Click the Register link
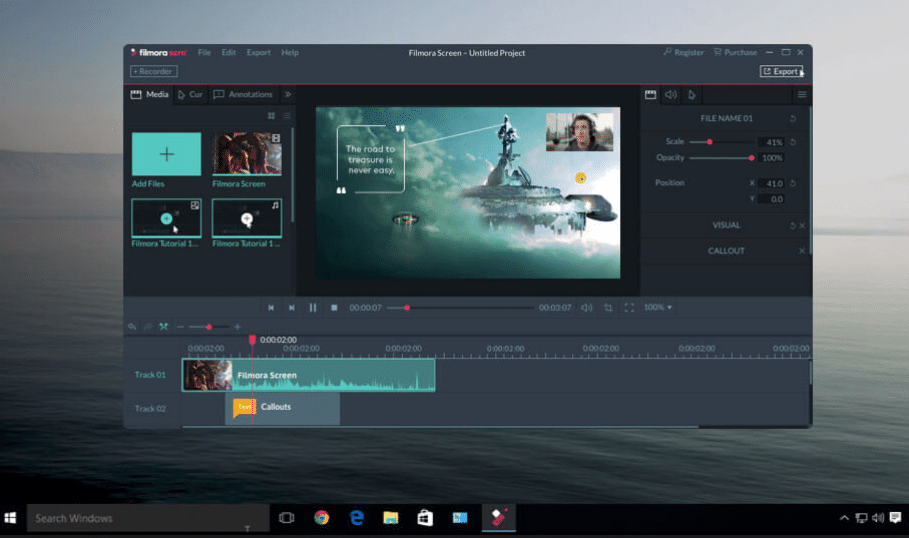 click(684, 52)
